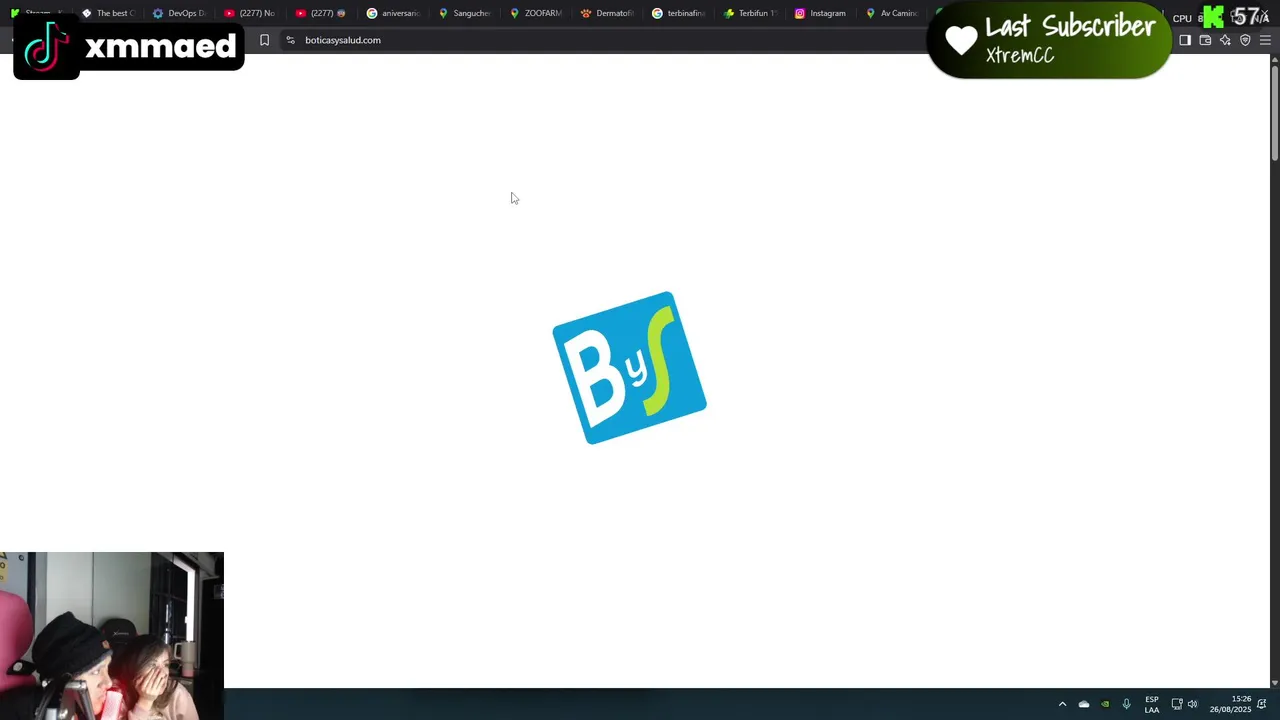The width and height of the screenshot is (1280, 720).
Task: Open the volume speaker tray icon
Action: point(1192,704)
